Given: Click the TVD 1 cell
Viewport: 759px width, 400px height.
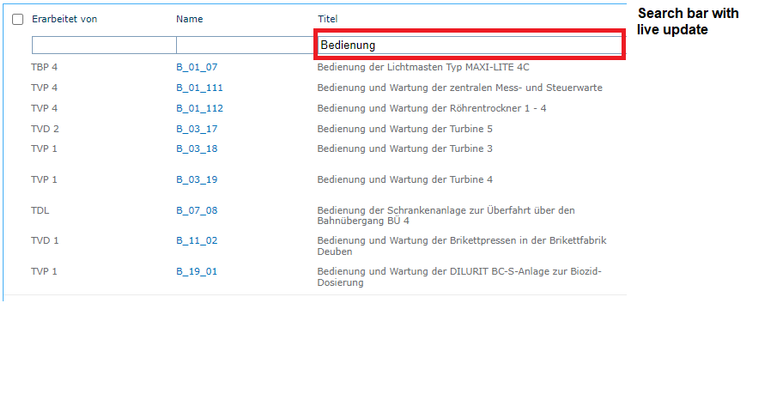Looking at the screenshot, I should click(x=45, y=241).
